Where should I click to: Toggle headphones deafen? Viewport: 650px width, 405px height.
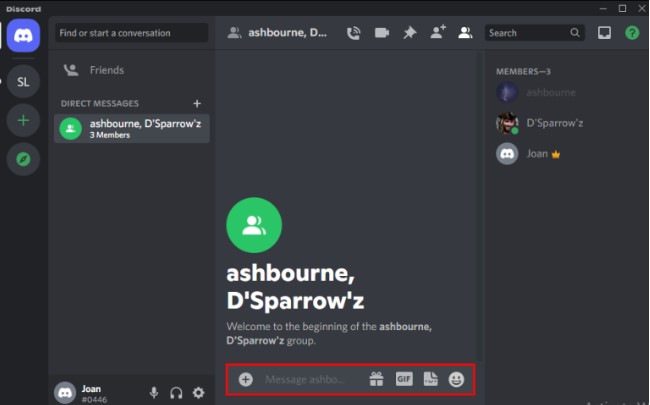176,393
